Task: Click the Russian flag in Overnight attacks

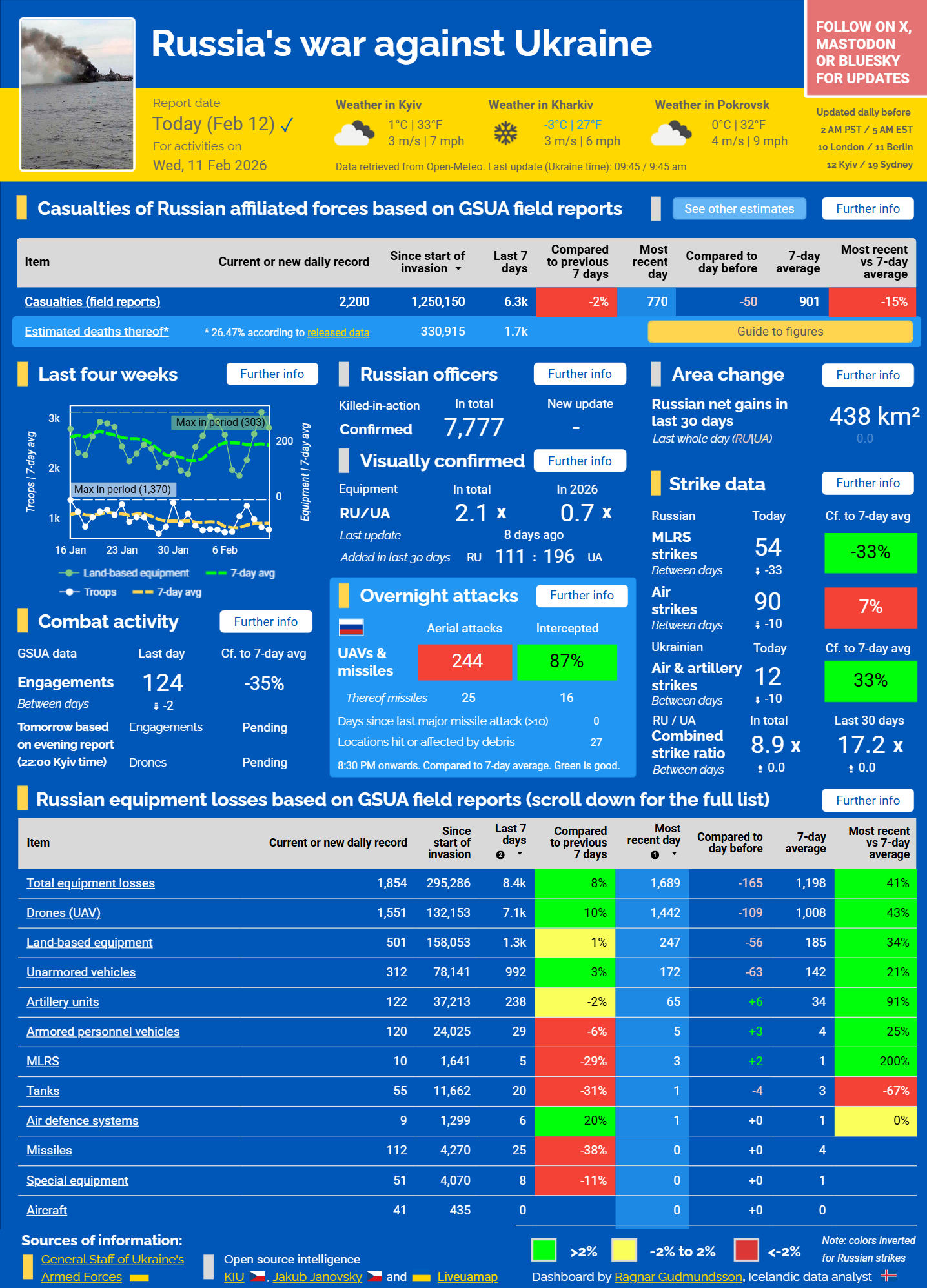Action: coord(351,627)
